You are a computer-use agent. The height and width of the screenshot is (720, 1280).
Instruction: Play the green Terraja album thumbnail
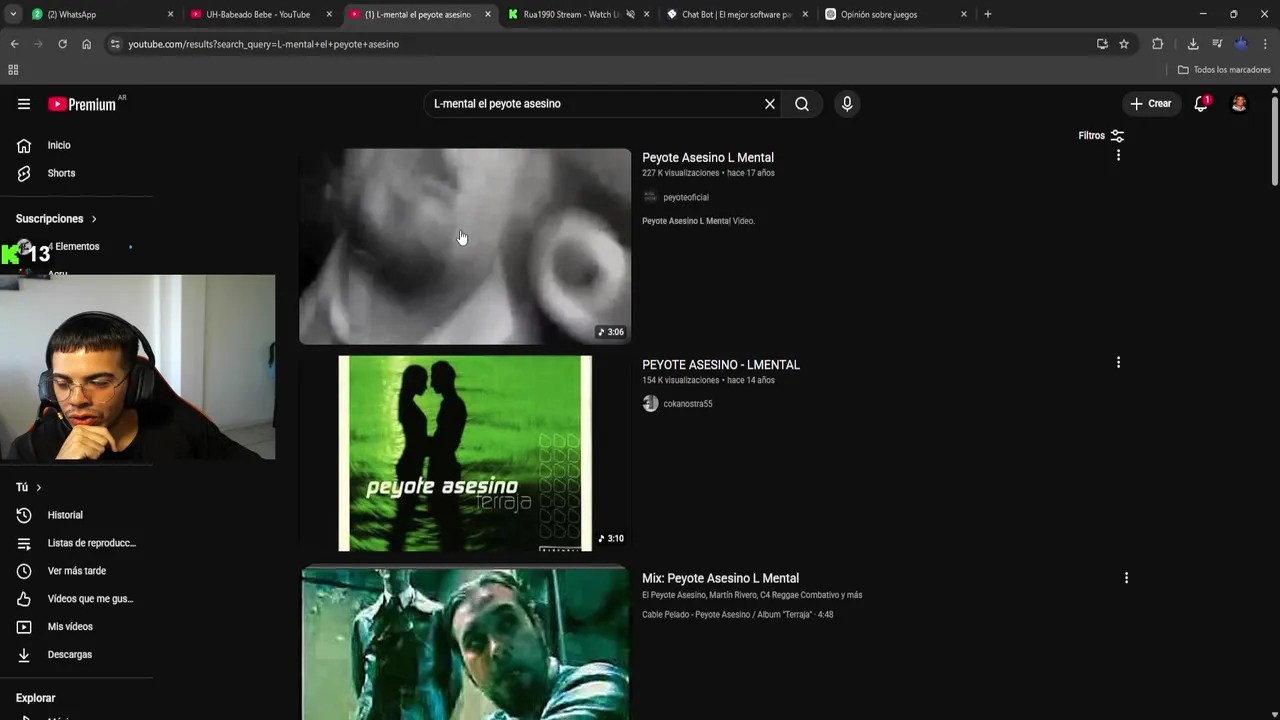(x=465, y=453)
